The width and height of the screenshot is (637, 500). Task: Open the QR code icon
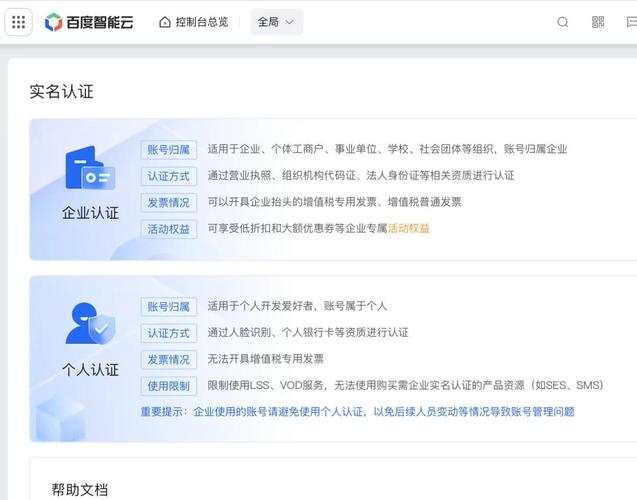click(598, 22)
